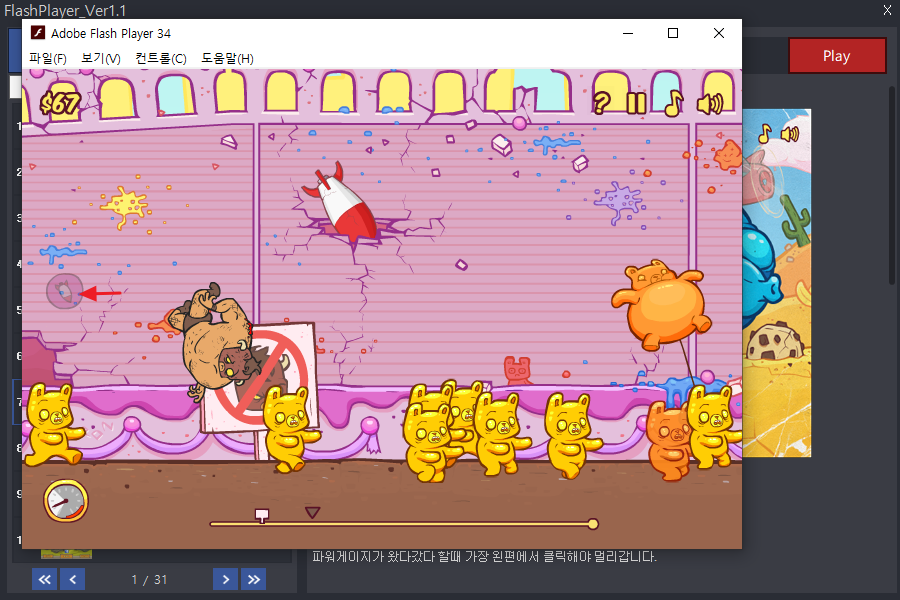Open the 컨트롤(C) menu
The image size is (900, 600).
[161, 59]
